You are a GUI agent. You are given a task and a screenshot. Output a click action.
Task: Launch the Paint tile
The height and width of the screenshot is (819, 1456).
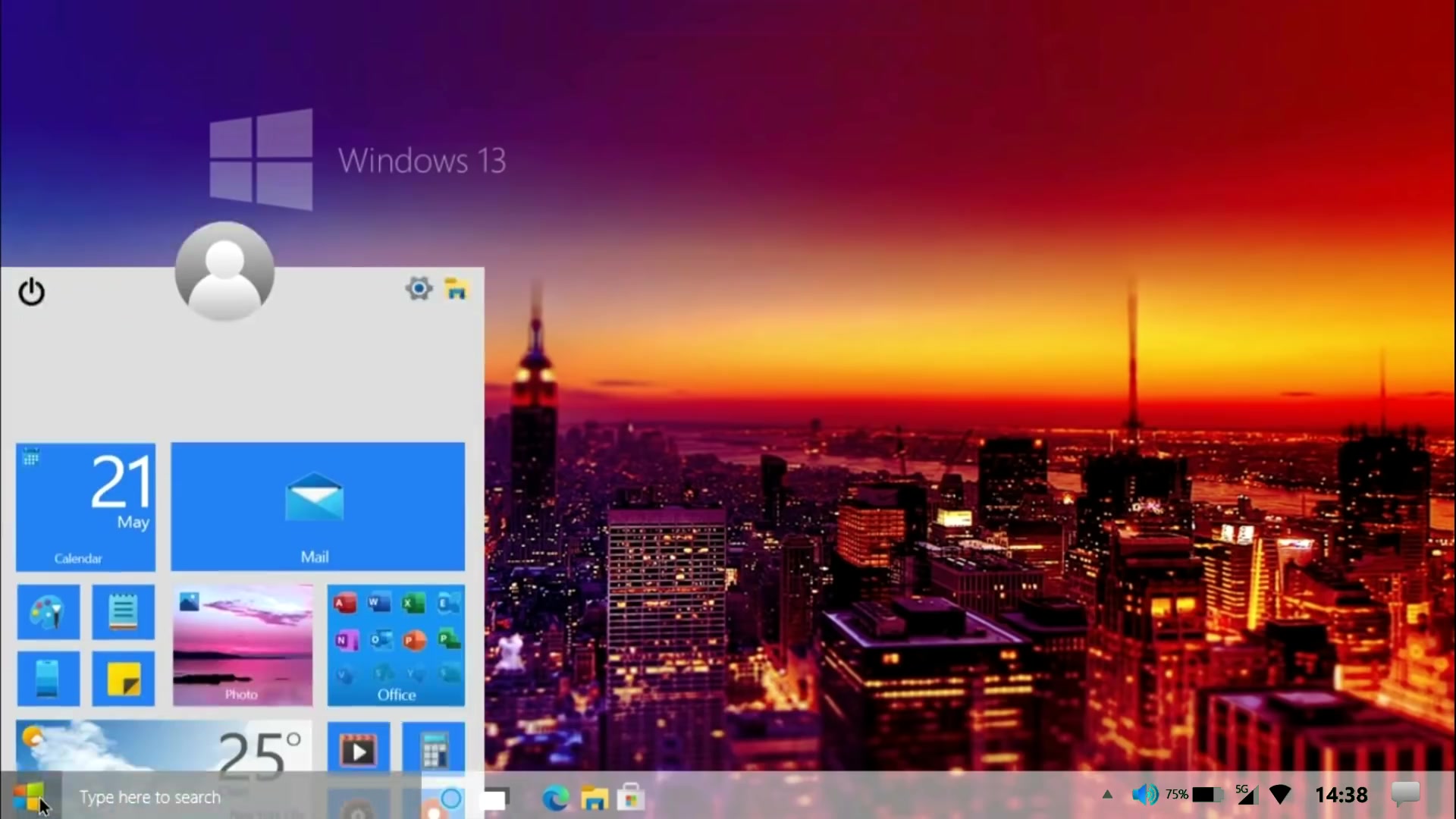48,611
